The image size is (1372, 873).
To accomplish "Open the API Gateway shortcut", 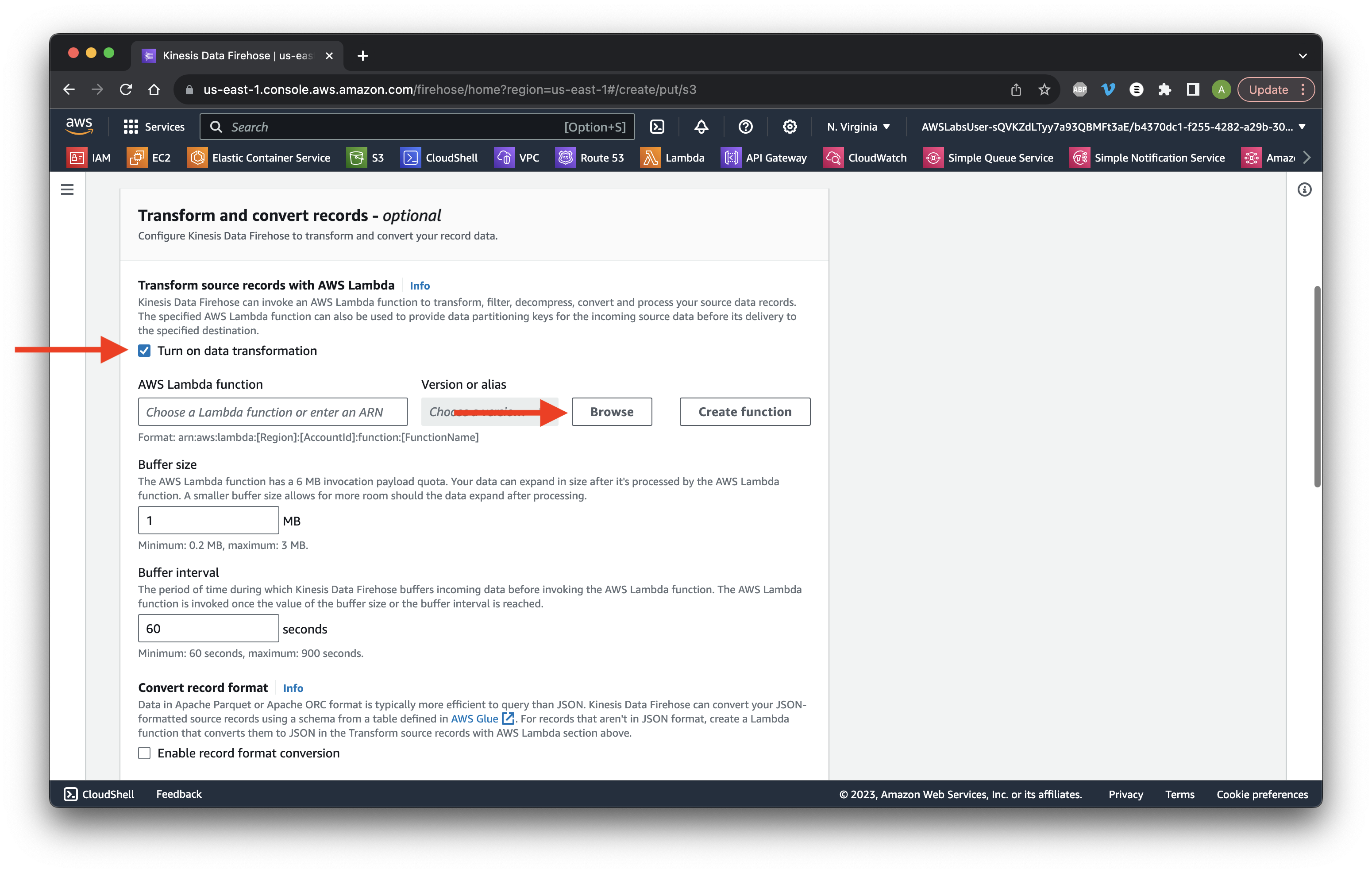I will 764,158.
